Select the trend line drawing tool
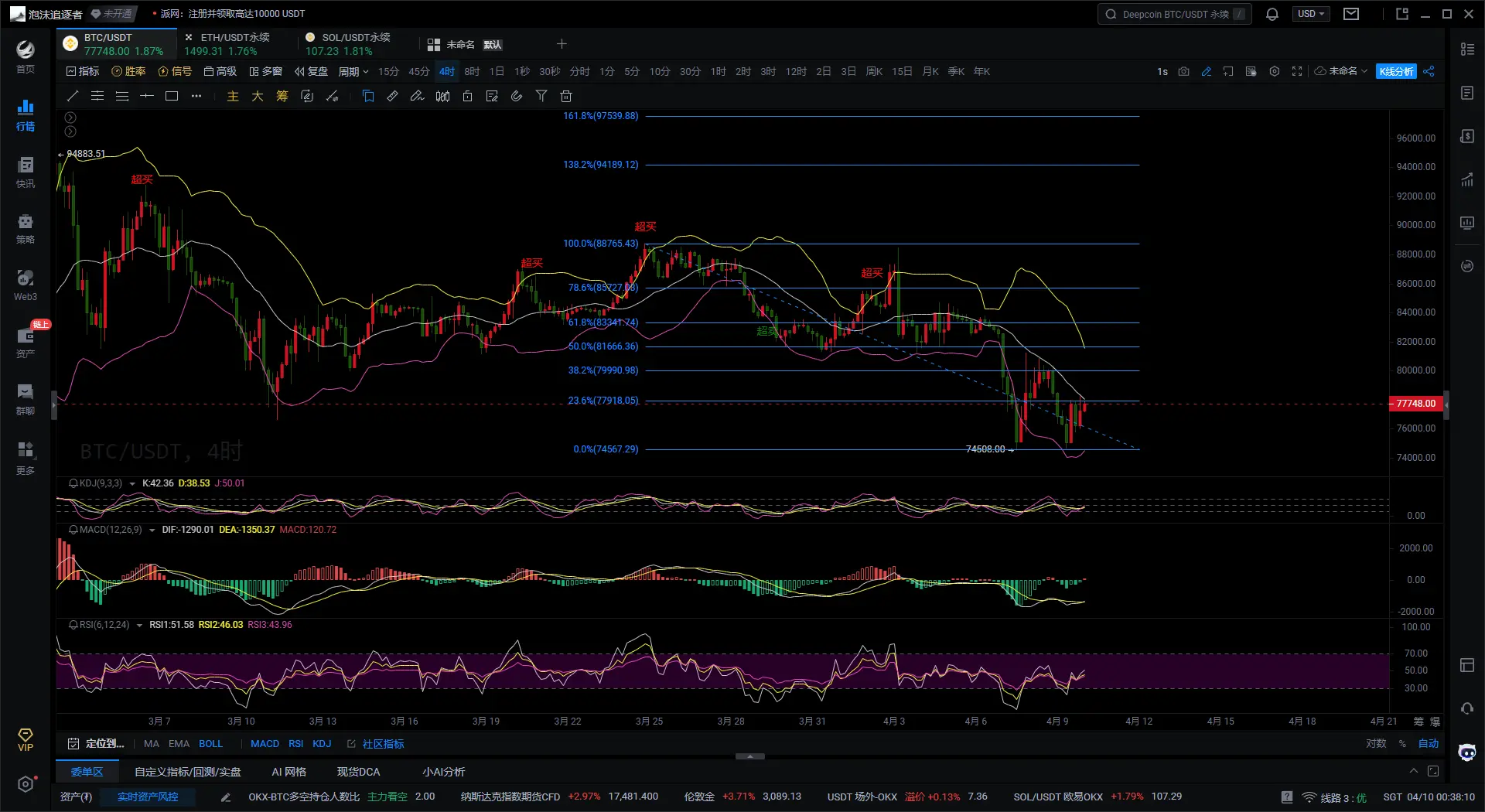The height and width of the screenshot is (812, 1485). (73, 96)
